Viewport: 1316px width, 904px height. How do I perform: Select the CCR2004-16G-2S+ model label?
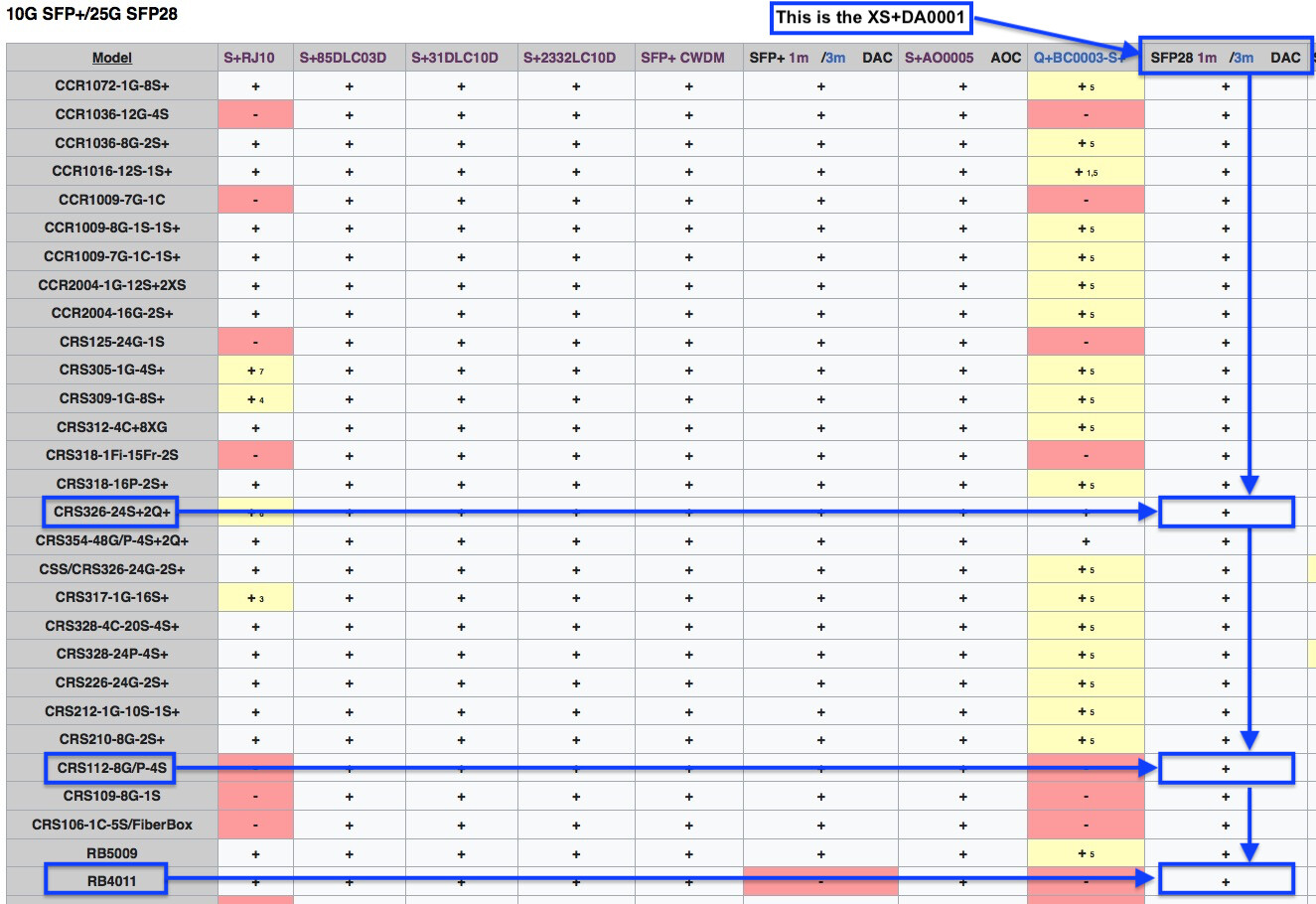pos(112,313)
